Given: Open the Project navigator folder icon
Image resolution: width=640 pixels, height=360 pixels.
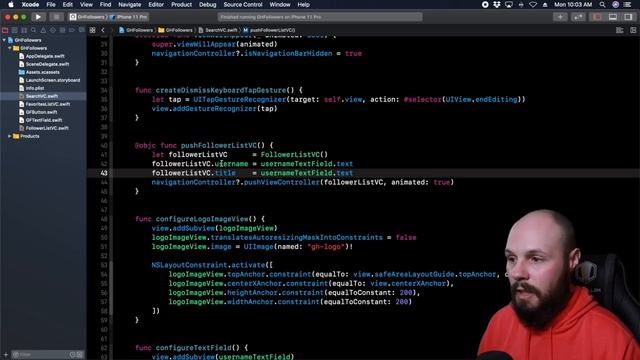Looking at the screenshot, I should click(x=5, y=30).
